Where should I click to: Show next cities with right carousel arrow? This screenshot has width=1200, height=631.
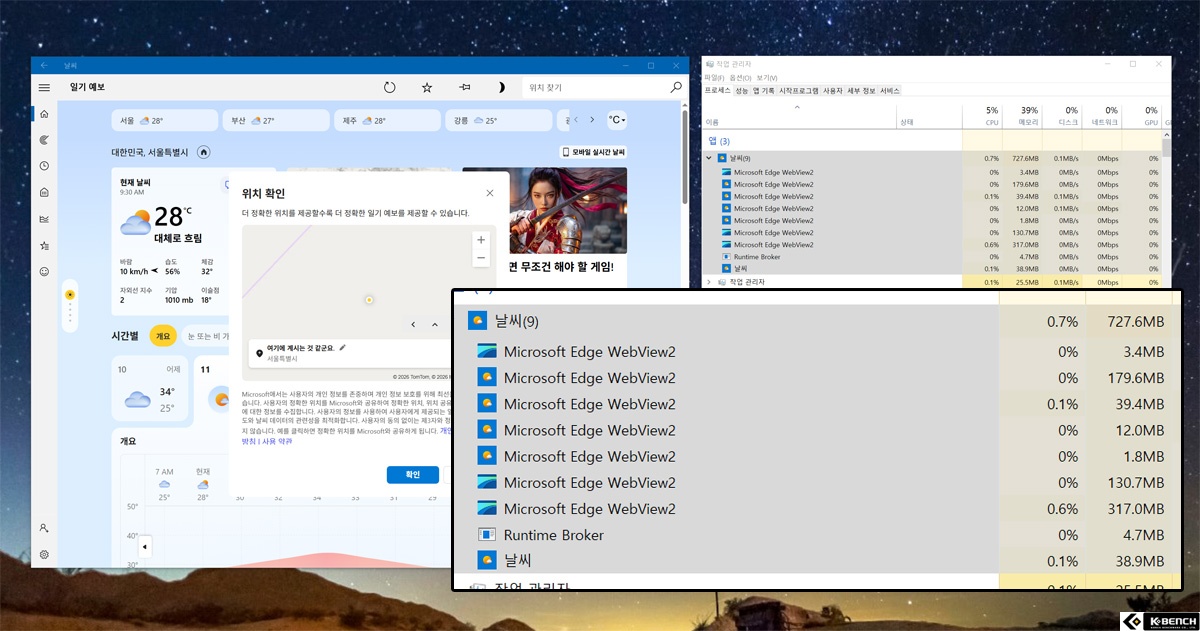pos(592,120)
